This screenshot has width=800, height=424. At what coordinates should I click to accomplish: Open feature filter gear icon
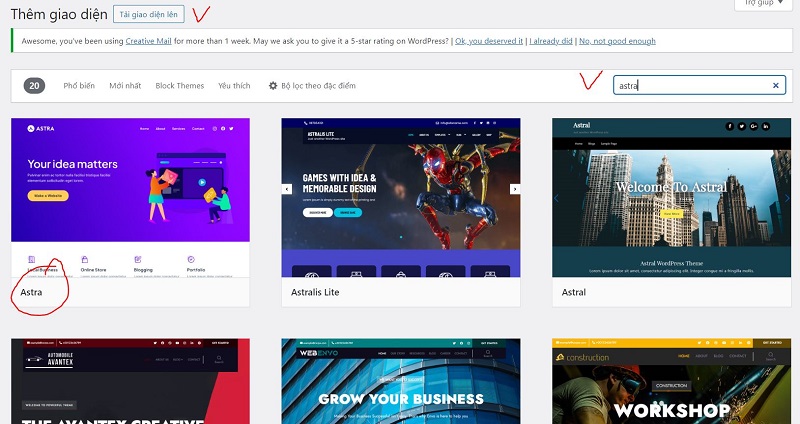coord(273,86)
